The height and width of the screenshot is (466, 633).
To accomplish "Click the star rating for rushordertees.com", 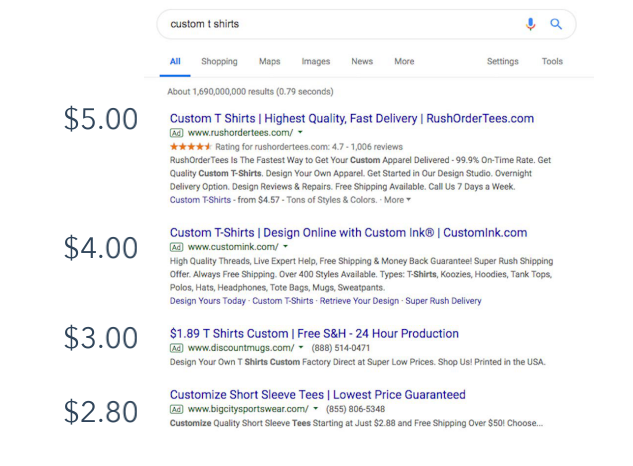I will (x=191, y=147).
